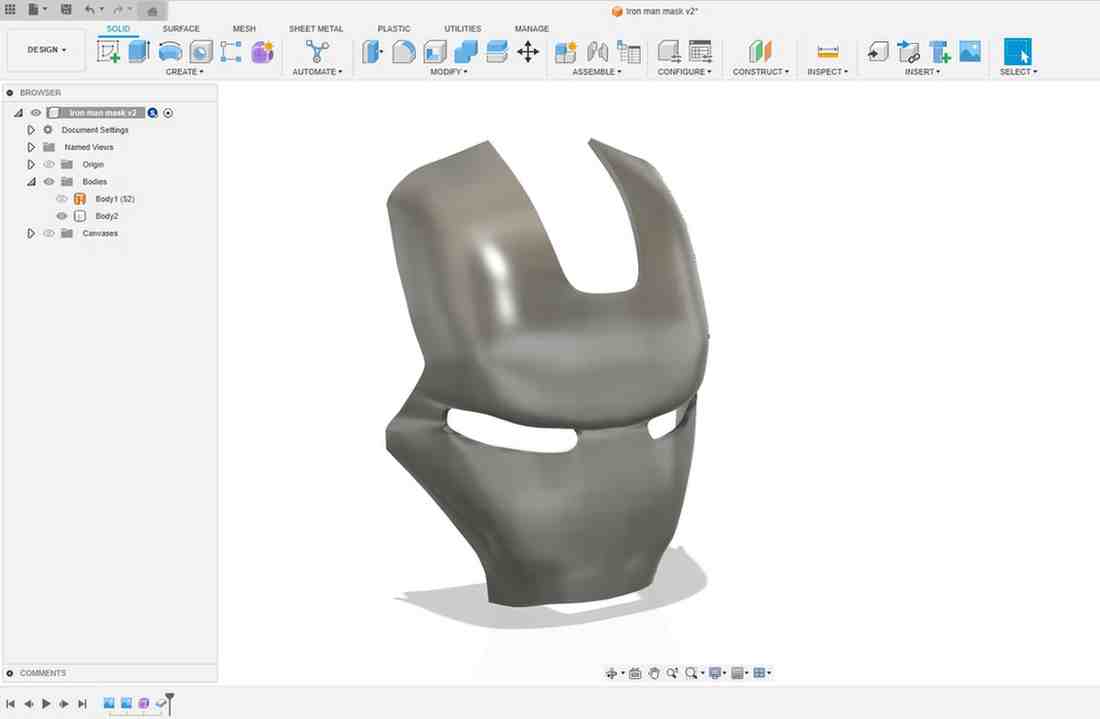Click the bolt-with-plus Insert icon
This screenshot has height=719, width=1100.
tap(939, 52)
